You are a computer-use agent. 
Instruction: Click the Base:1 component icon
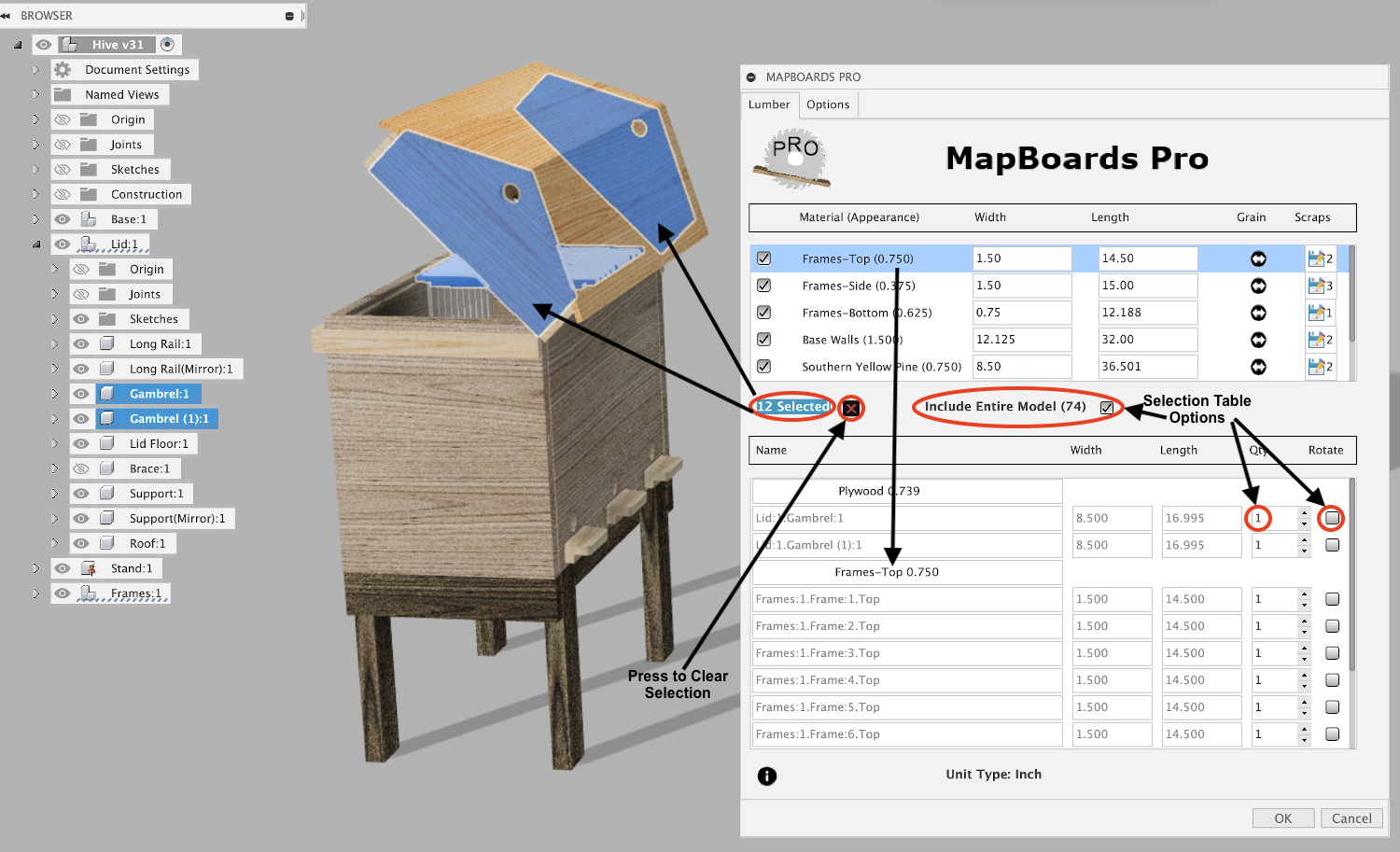point(89,219)
